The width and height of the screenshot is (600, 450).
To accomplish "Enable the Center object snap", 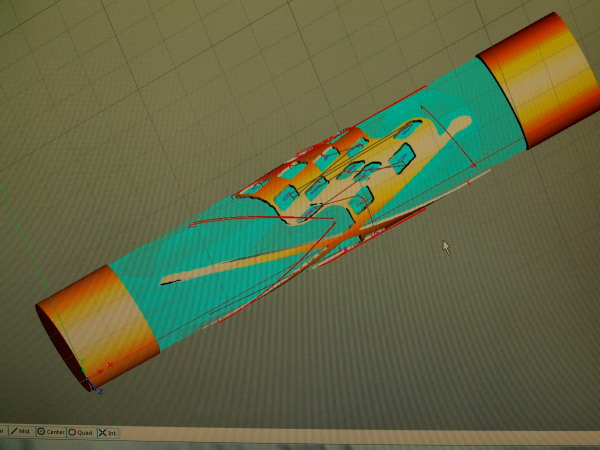I will point(50,432).
